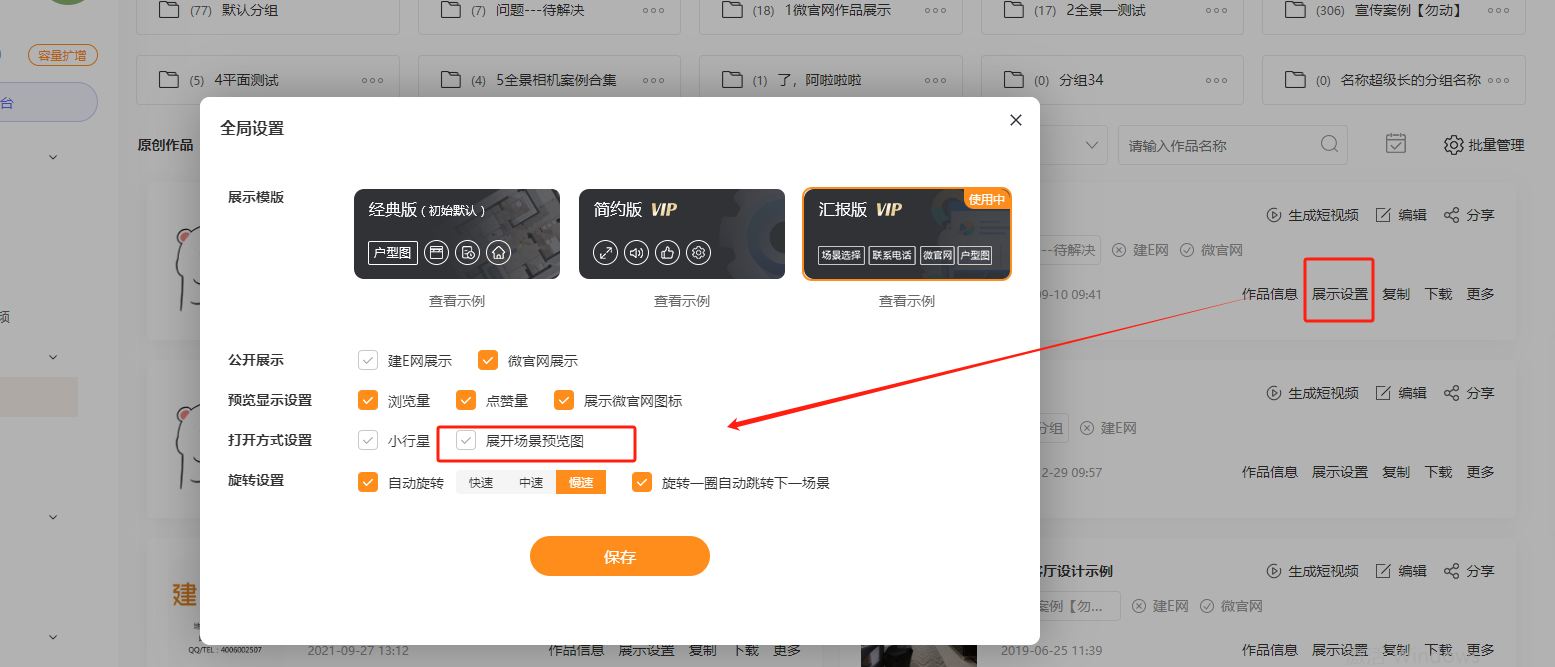Click 查看示例 under the 简约版 template

point(681,301)
